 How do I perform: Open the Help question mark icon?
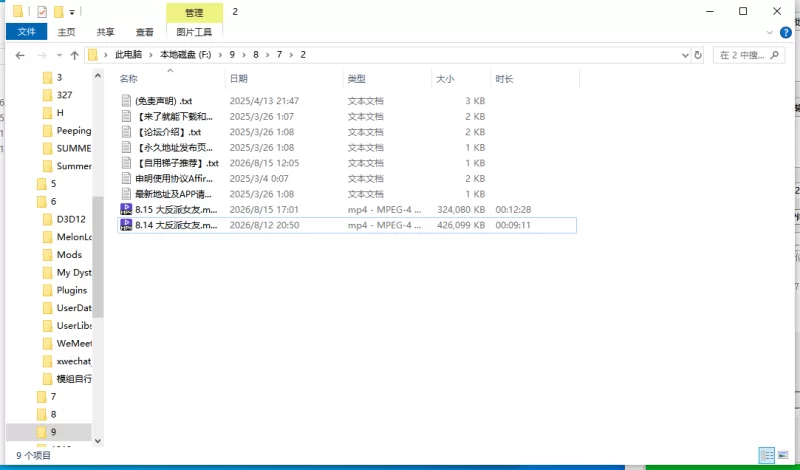coord(786,33)
